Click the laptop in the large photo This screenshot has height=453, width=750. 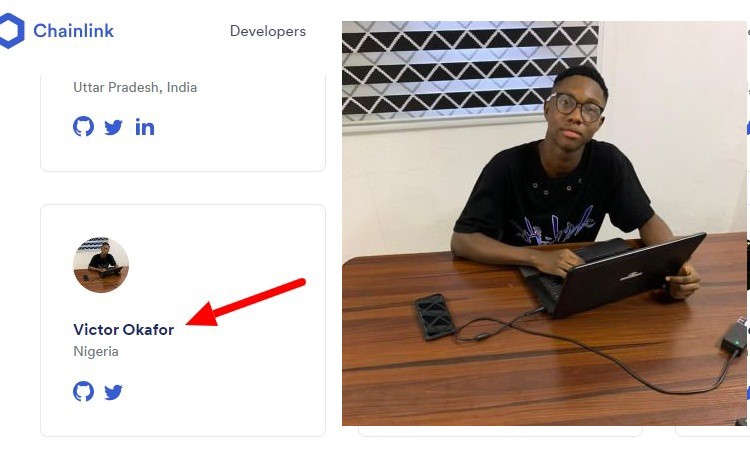point(617,275)
